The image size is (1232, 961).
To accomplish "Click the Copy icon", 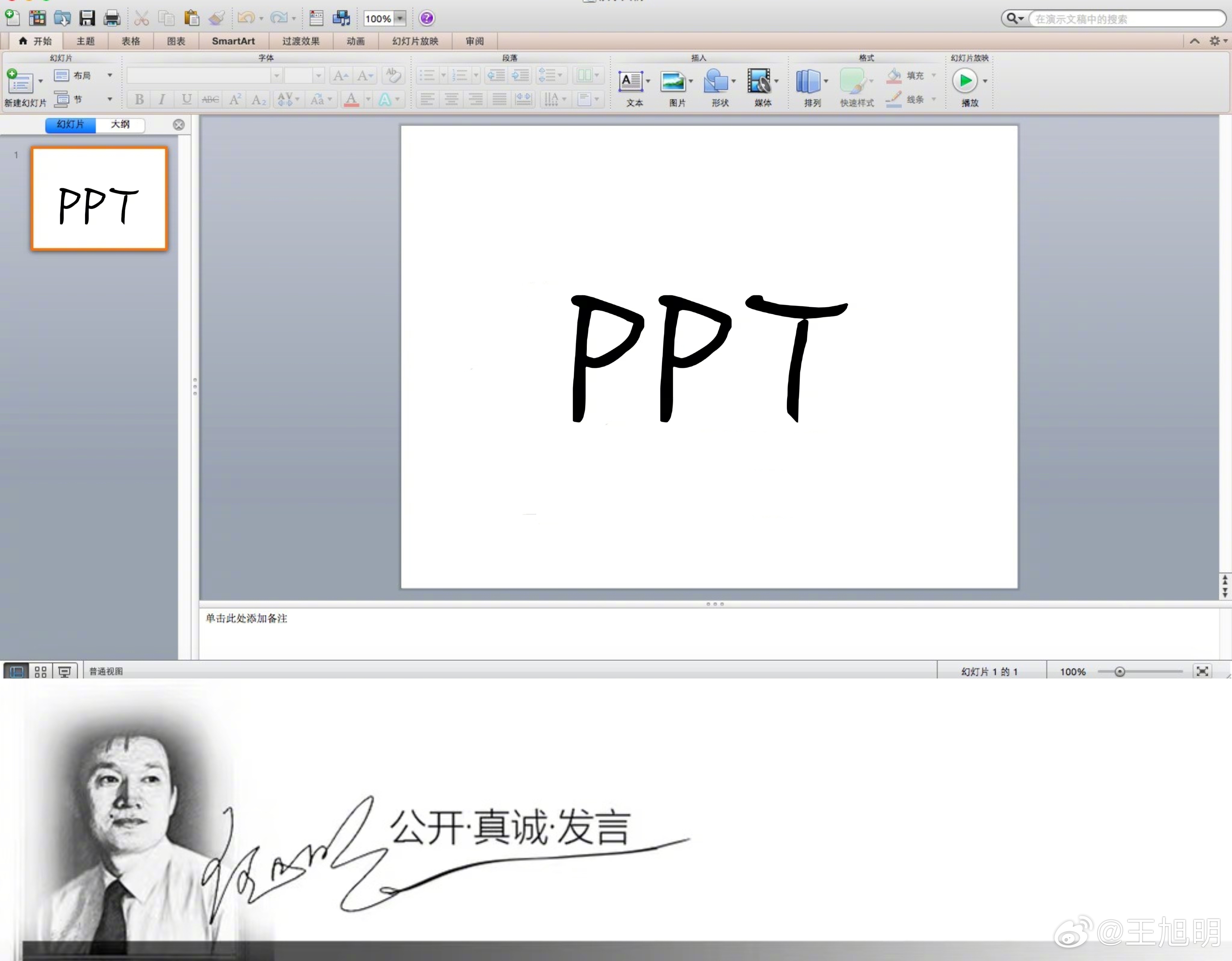I will [x=166, y=18].
